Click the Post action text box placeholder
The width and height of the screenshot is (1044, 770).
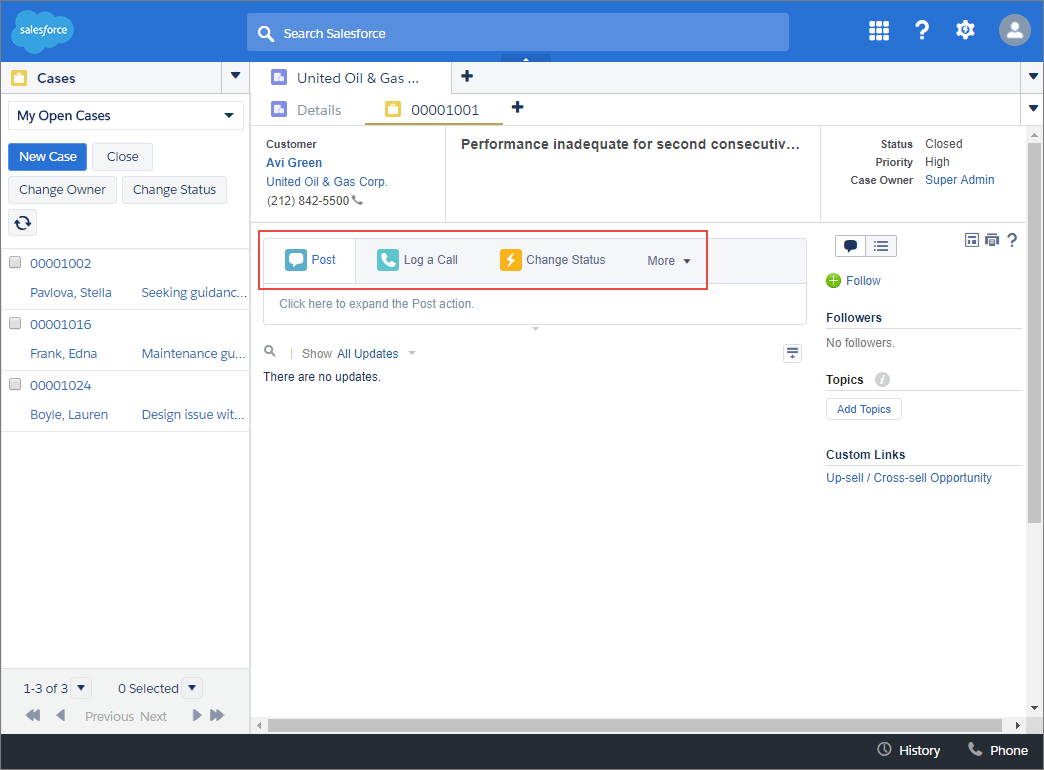click(535, 304)
